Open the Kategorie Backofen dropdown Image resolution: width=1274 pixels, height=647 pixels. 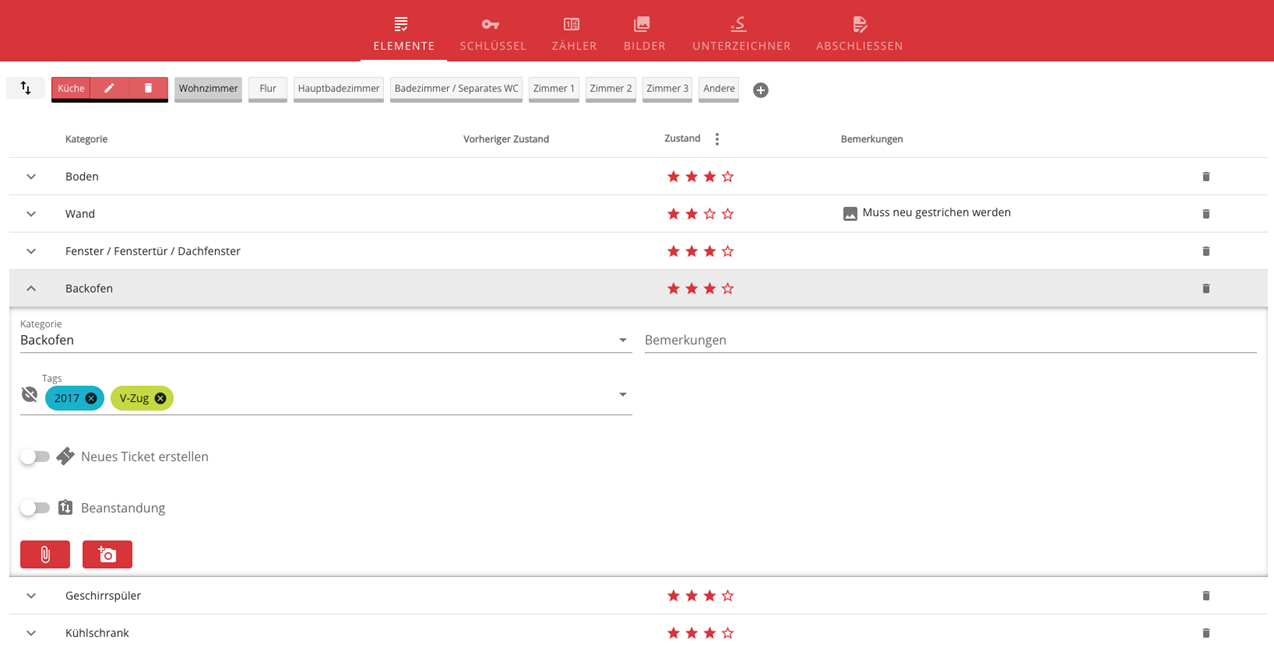(x=326, y=340)
